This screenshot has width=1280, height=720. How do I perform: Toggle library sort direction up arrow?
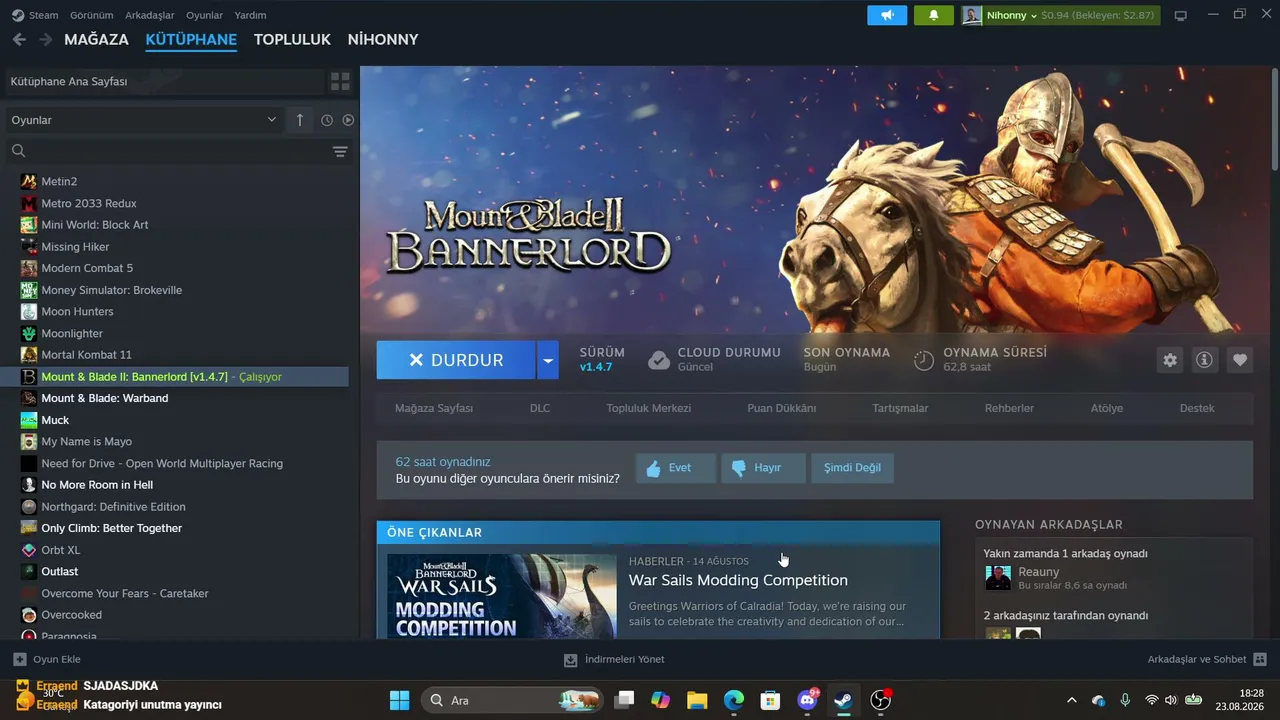tap(300, 120)
